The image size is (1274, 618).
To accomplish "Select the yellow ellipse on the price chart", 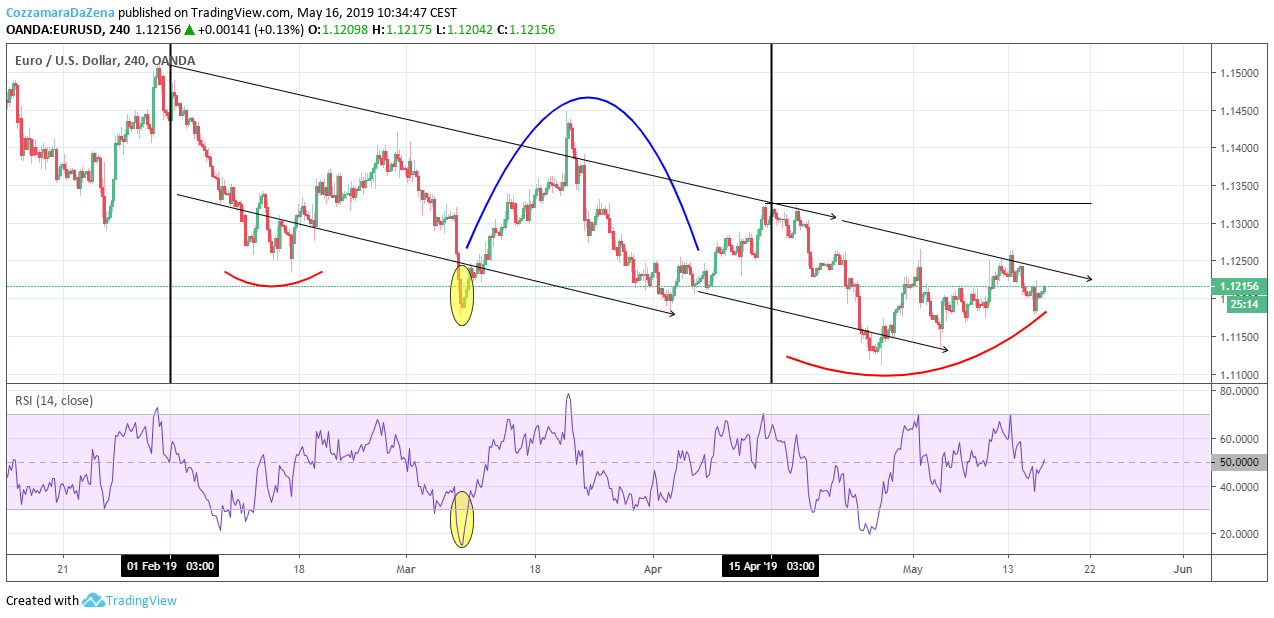I will click(x=461, y=294).
